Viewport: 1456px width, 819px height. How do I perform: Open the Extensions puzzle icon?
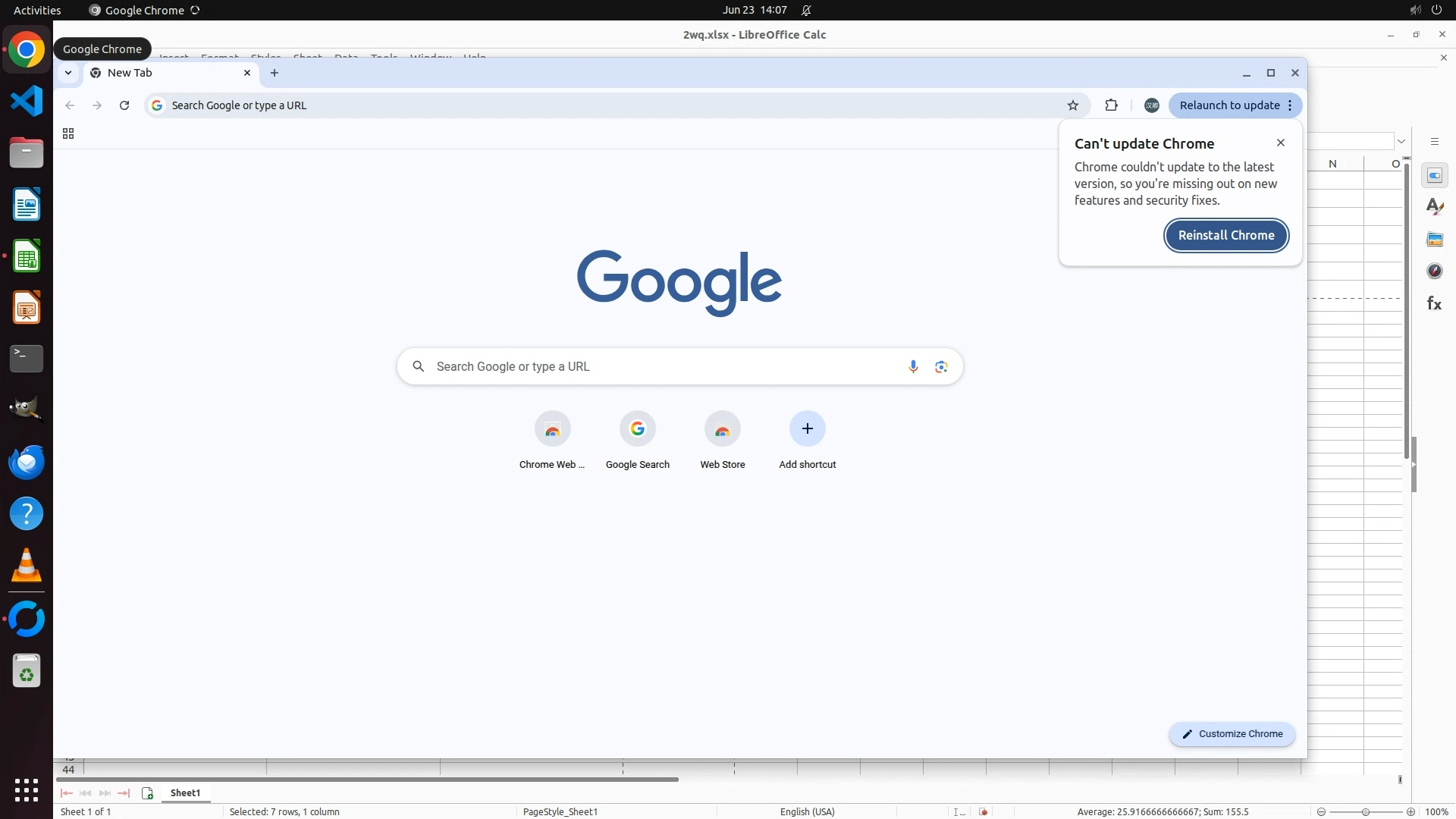pos(1111,105)
